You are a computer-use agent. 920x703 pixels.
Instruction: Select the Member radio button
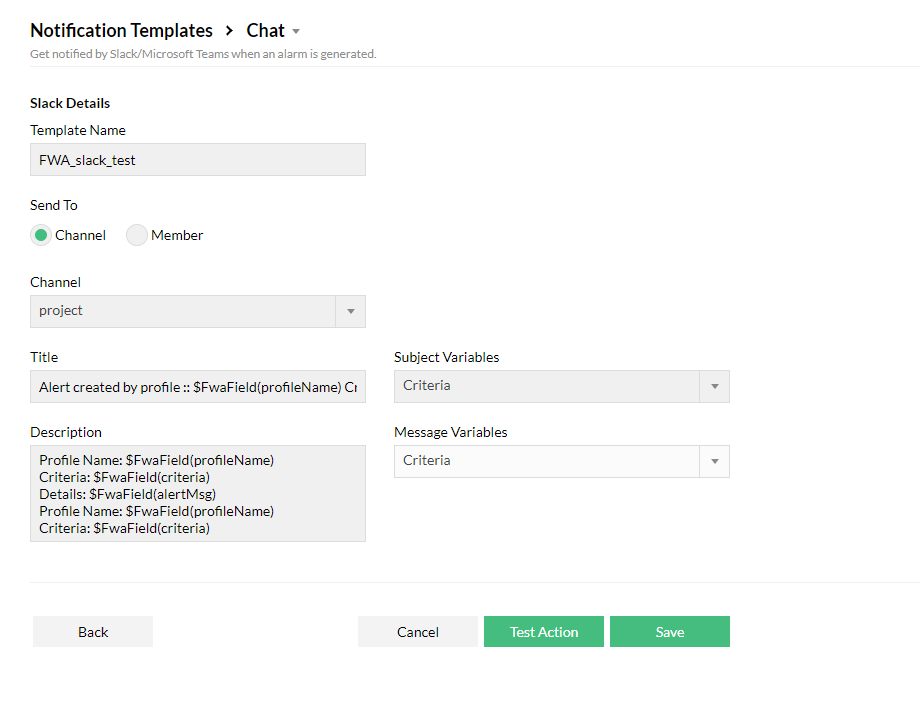137,235
